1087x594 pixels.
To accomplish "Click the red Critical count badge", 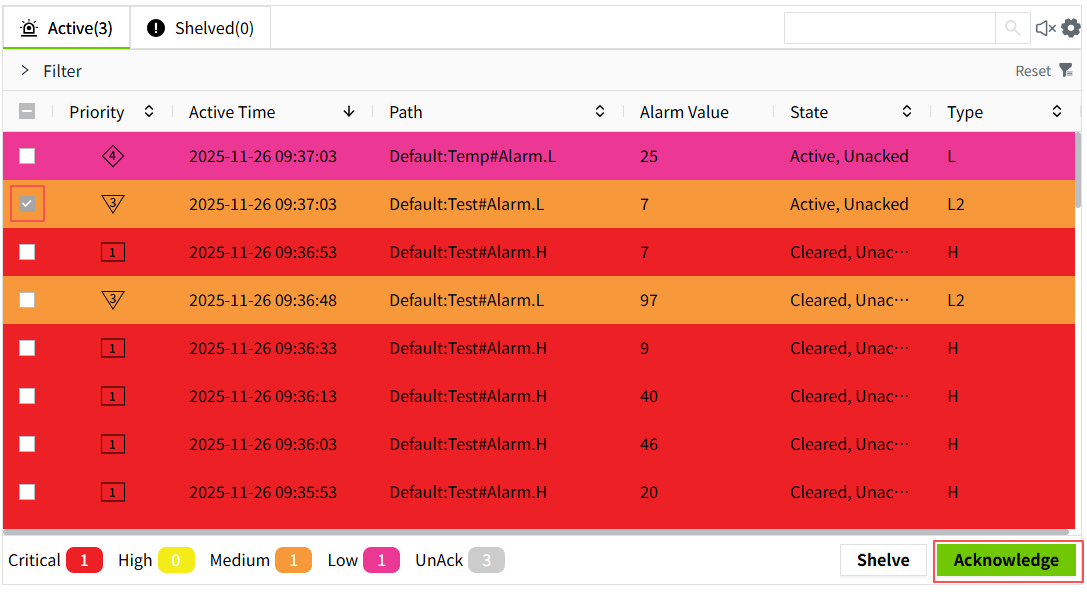I will pos(84,561).
